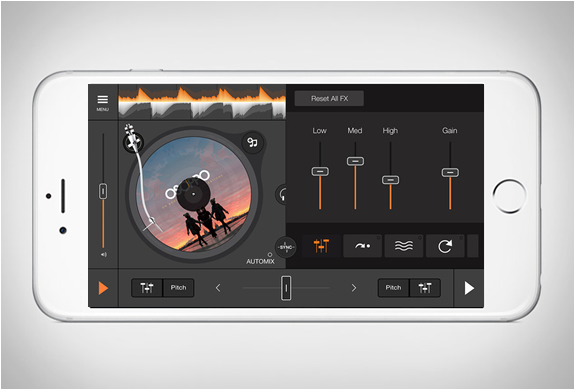Open the music library icon on turntable
575x390 pixels.
coord(253,142)
